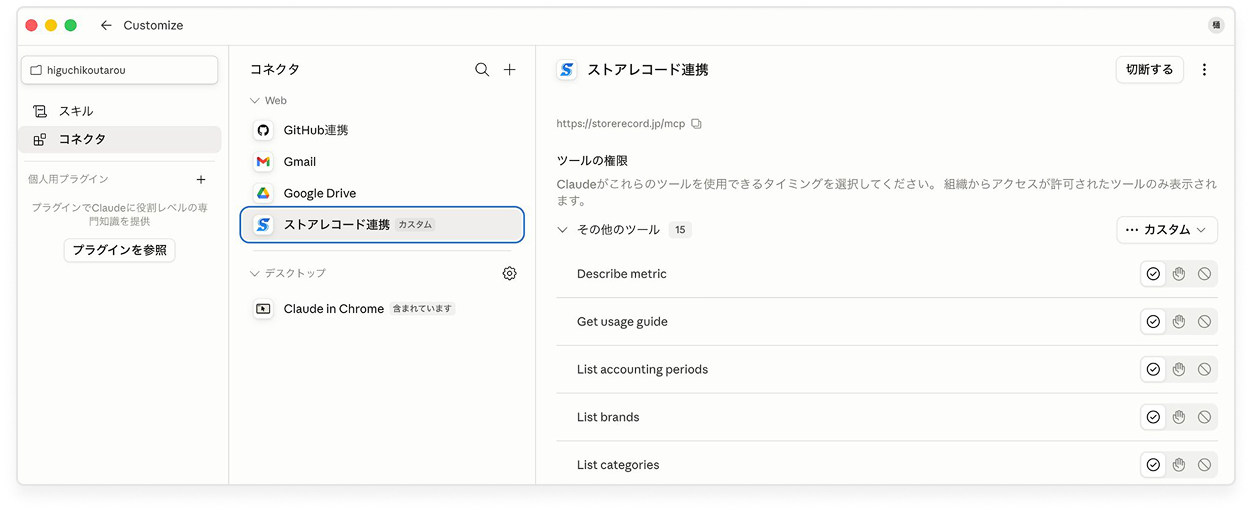
Task: Click the Describe metric tool name
Action: (x=622, y=274)
